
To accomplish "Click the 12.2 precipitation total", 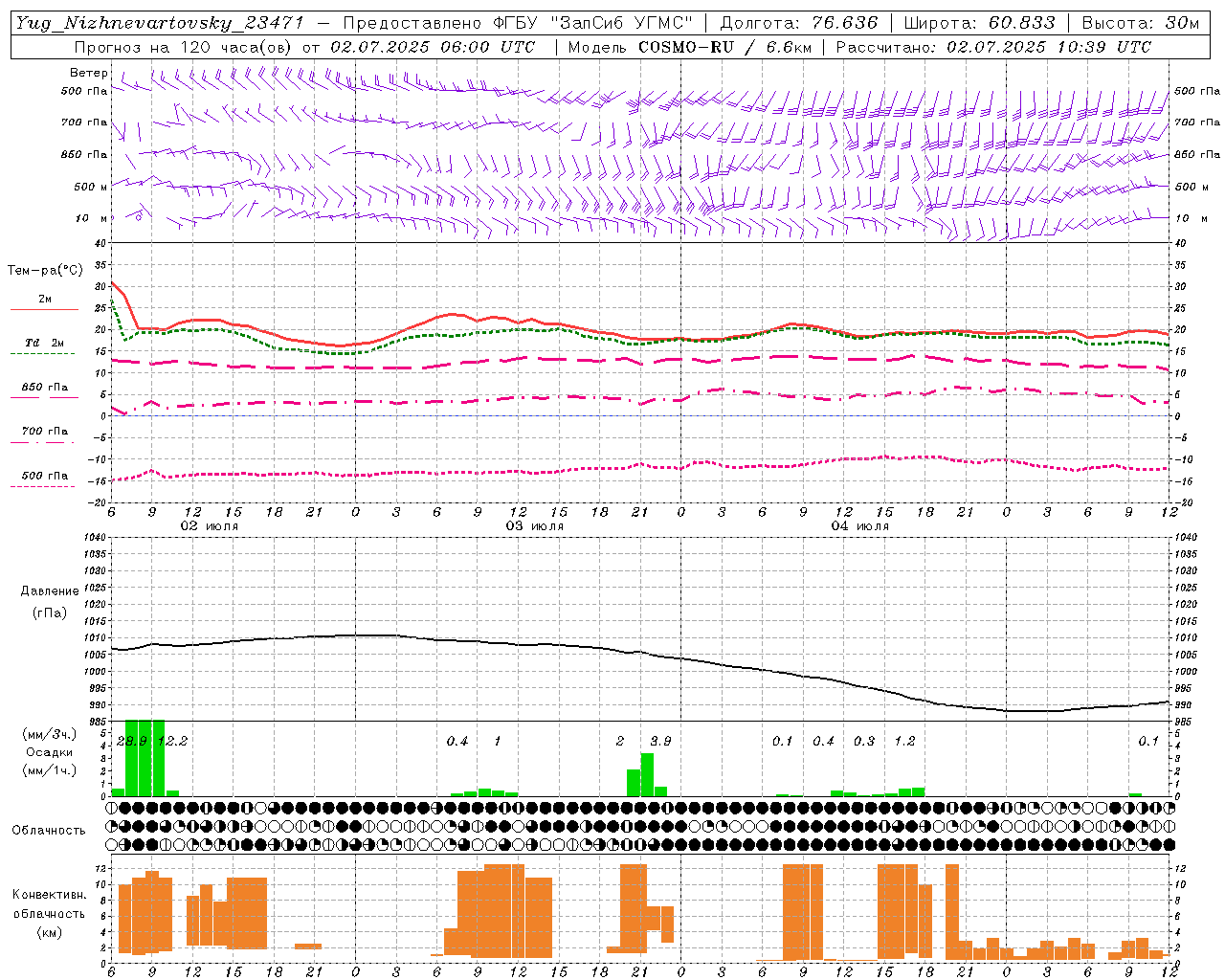I will [x=172, y=741].
